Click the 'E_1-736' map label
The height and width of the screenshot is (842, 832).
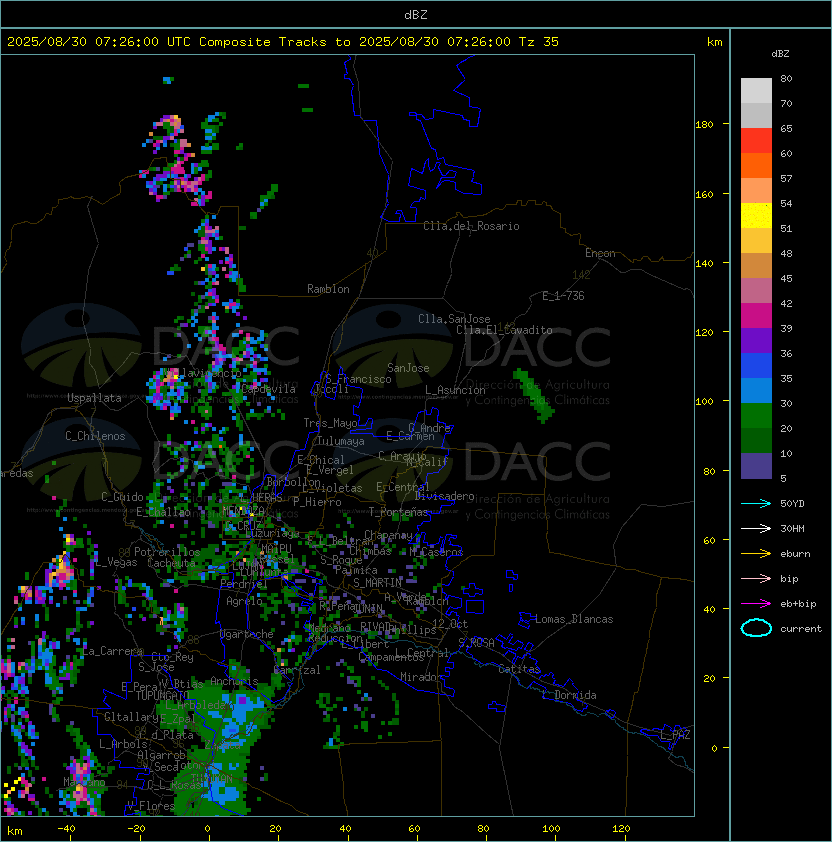click(x=563, y=296)
